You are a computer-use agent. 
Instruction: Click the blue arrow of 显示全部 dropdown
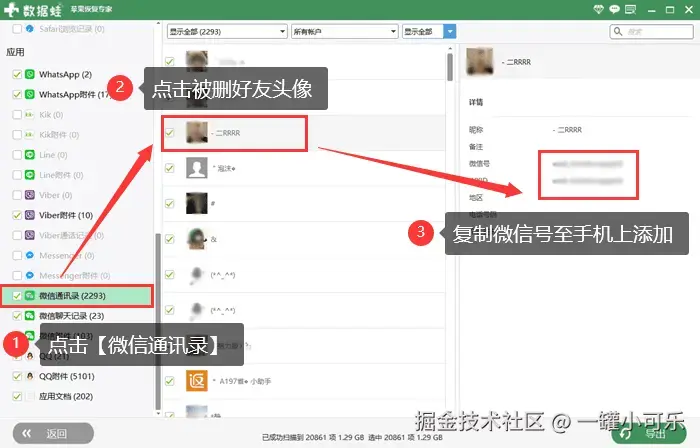tap(450, 31)
